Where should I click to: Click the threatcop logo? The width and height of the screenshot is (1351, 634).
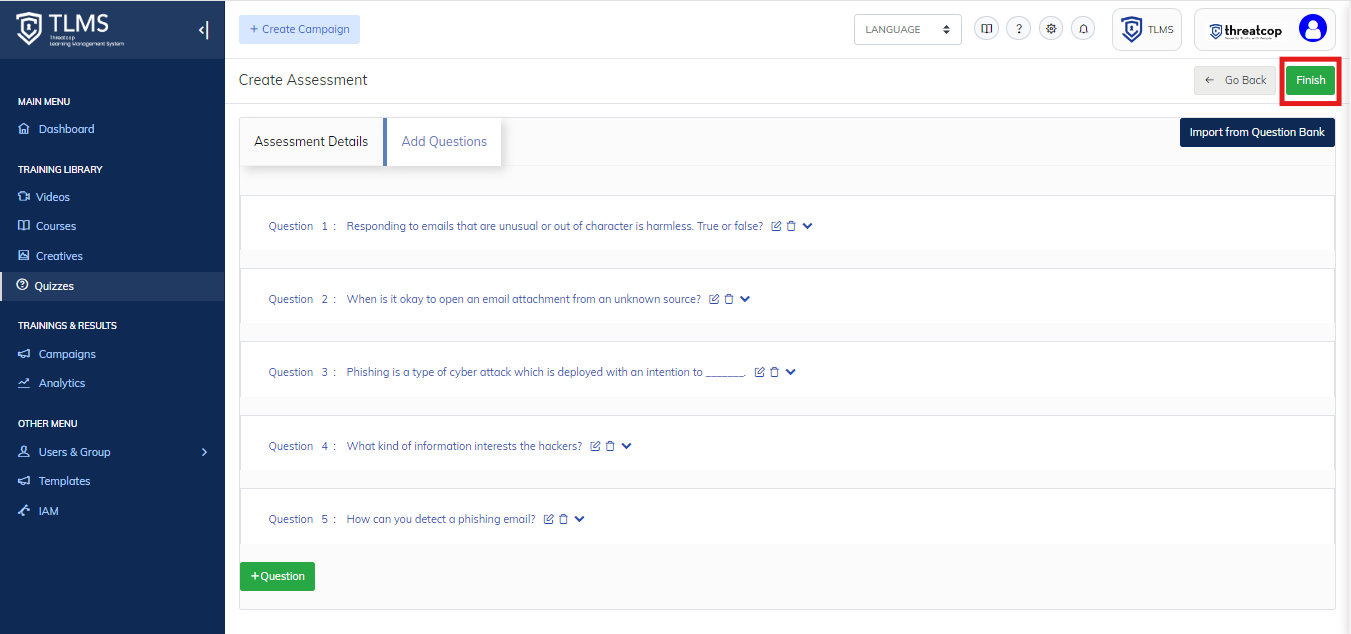tap(1246, 30)
